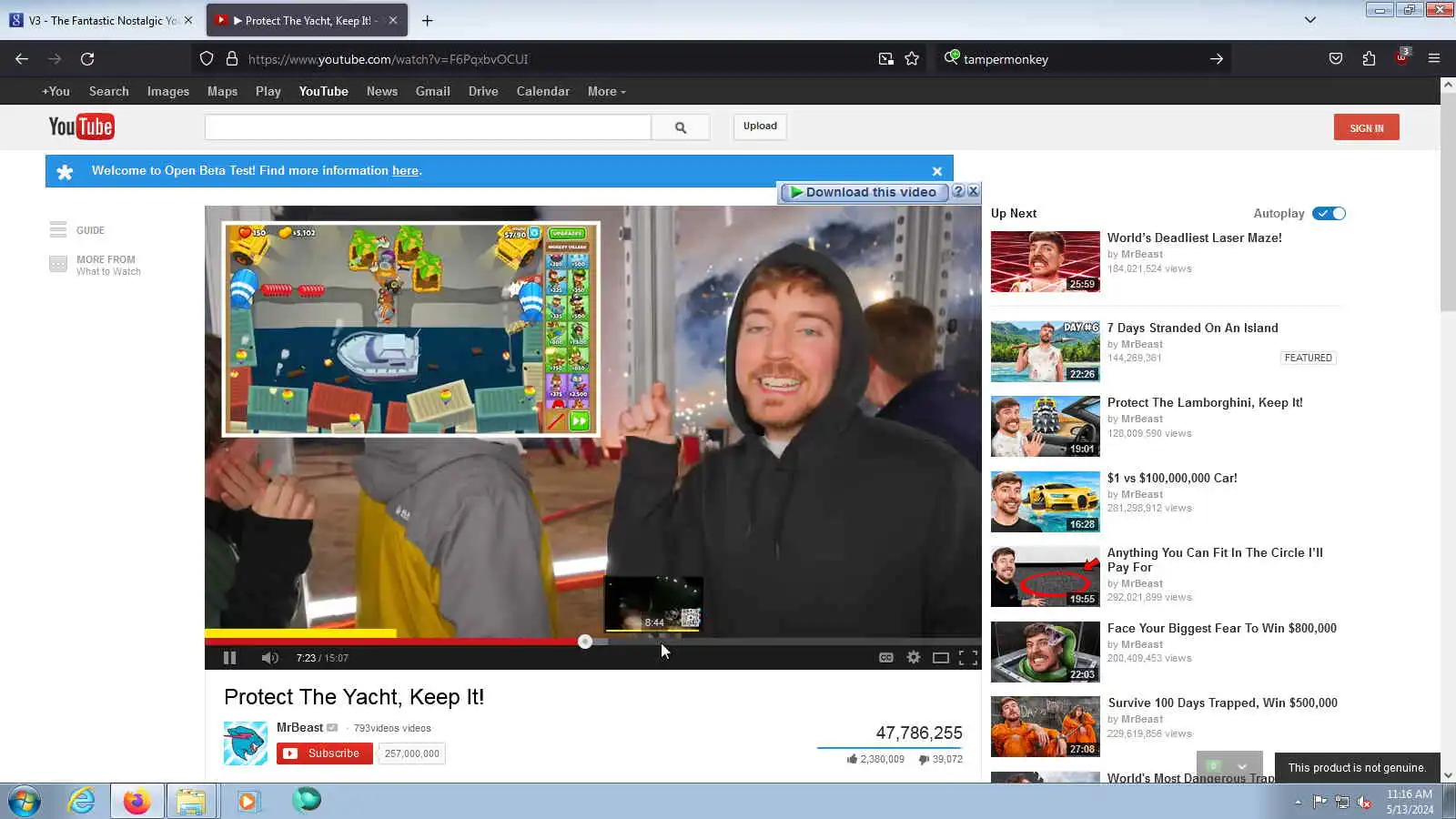Open World's Deadliest Laser Maze! thumbnail
This screenshot has height=819, width=1456.
[1045, 261]
